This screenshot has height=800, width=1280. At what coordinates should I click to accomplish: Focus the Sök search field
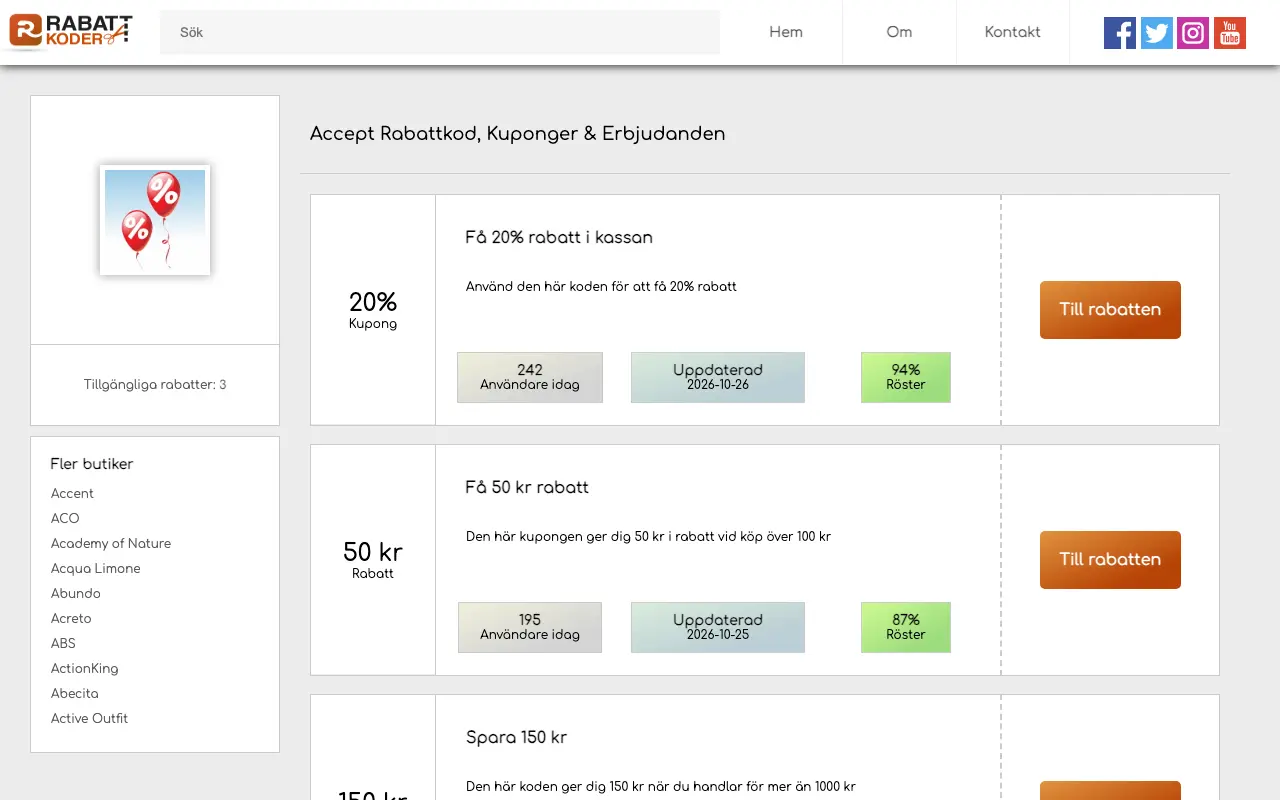click(x=440, y=32)
